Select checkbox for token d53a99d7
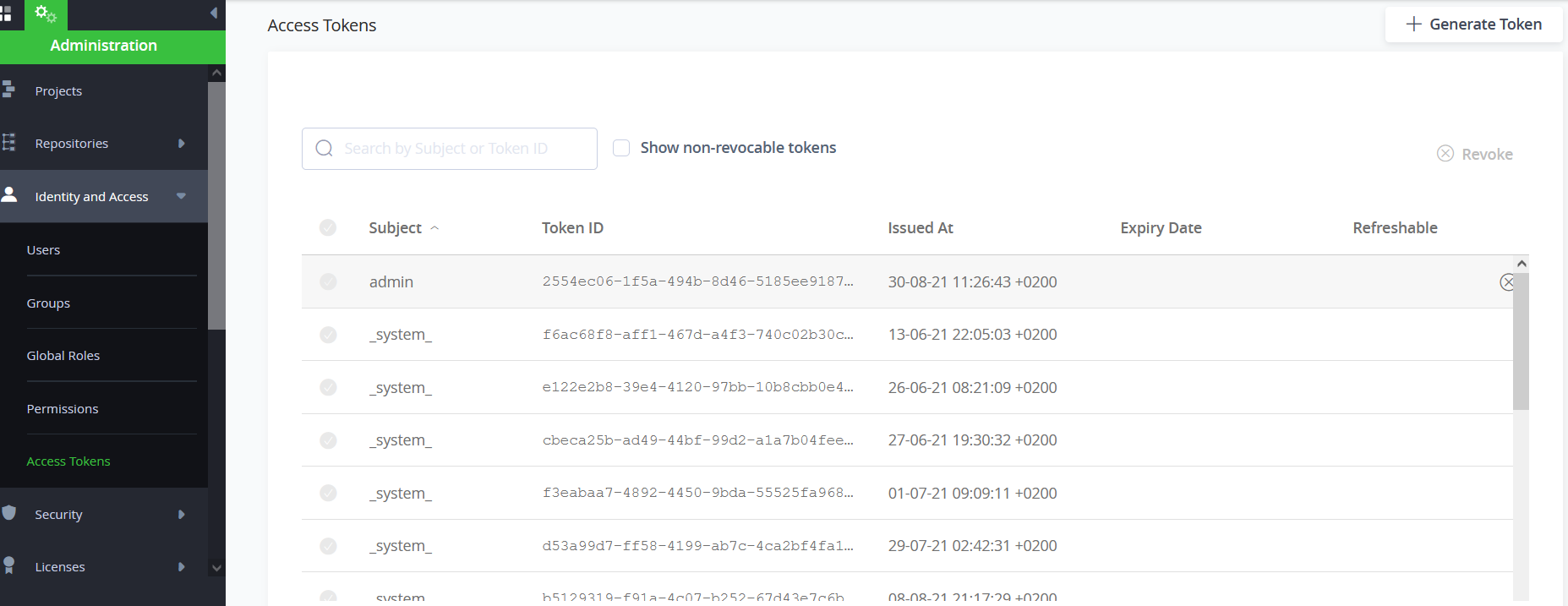 pos(328,546)
